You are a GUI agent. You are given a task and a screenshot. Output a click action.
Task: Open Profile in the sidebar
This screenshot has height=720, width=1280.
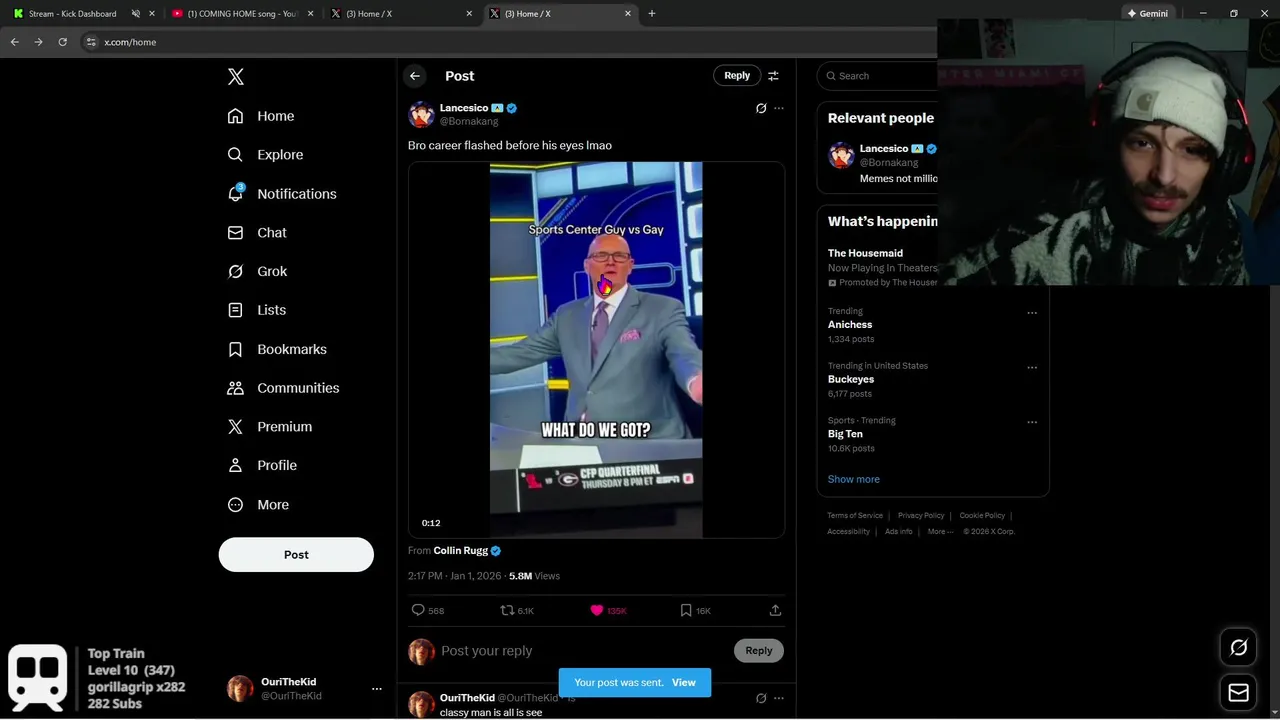(262, 465)
